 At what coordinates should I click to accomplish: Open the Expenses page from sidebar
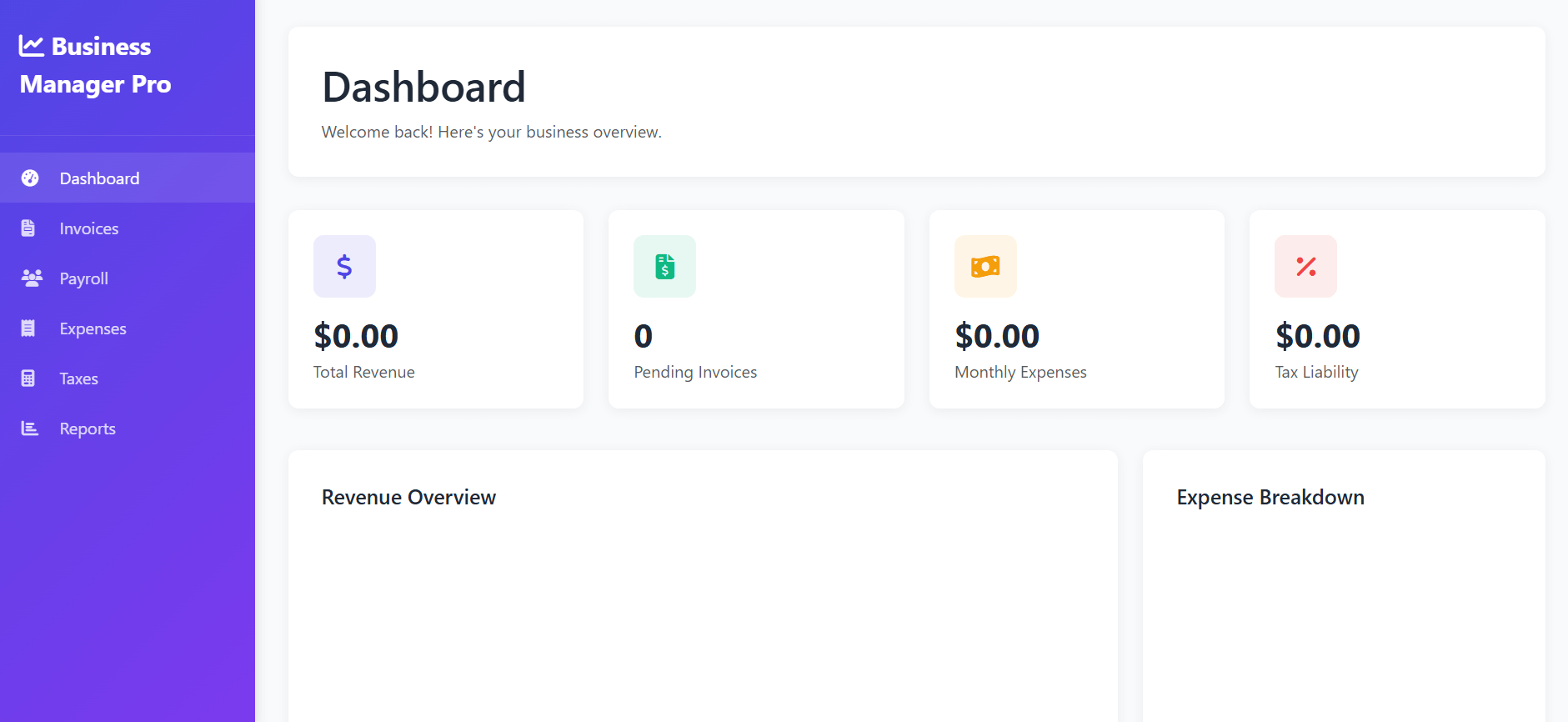pyautogui.click(x=93, y=328)
